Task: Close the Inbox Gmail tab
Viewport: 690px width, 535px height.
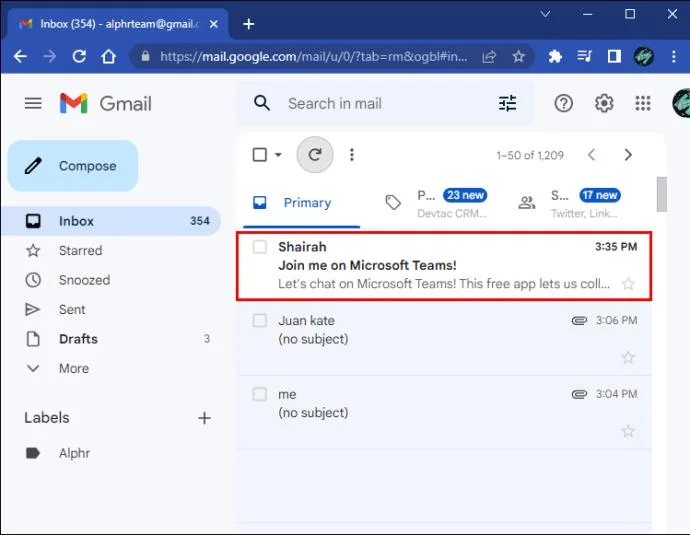Action: (x=214, y=24)
